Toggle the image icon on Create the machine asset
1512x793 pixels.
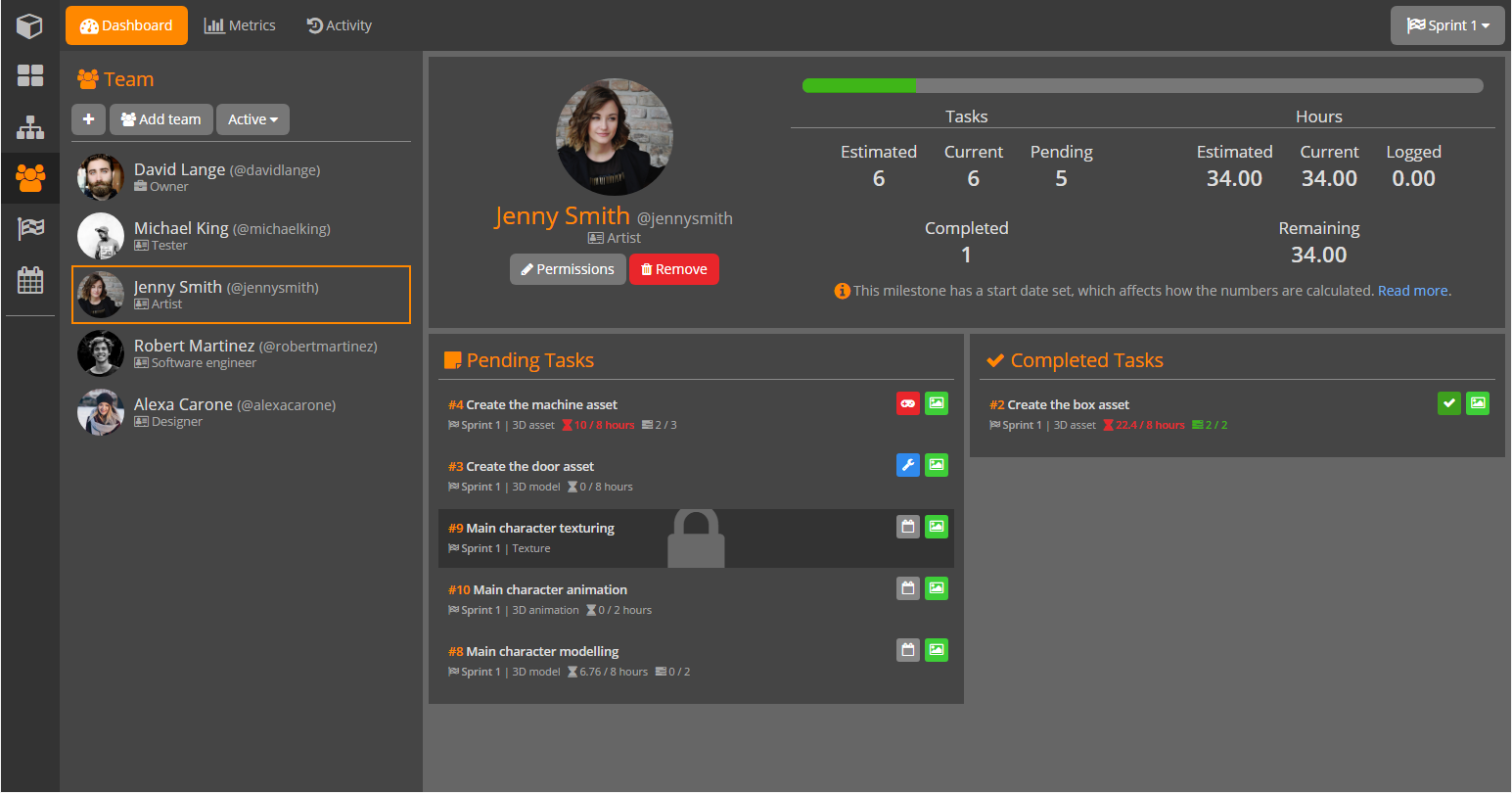click(937, 402)
